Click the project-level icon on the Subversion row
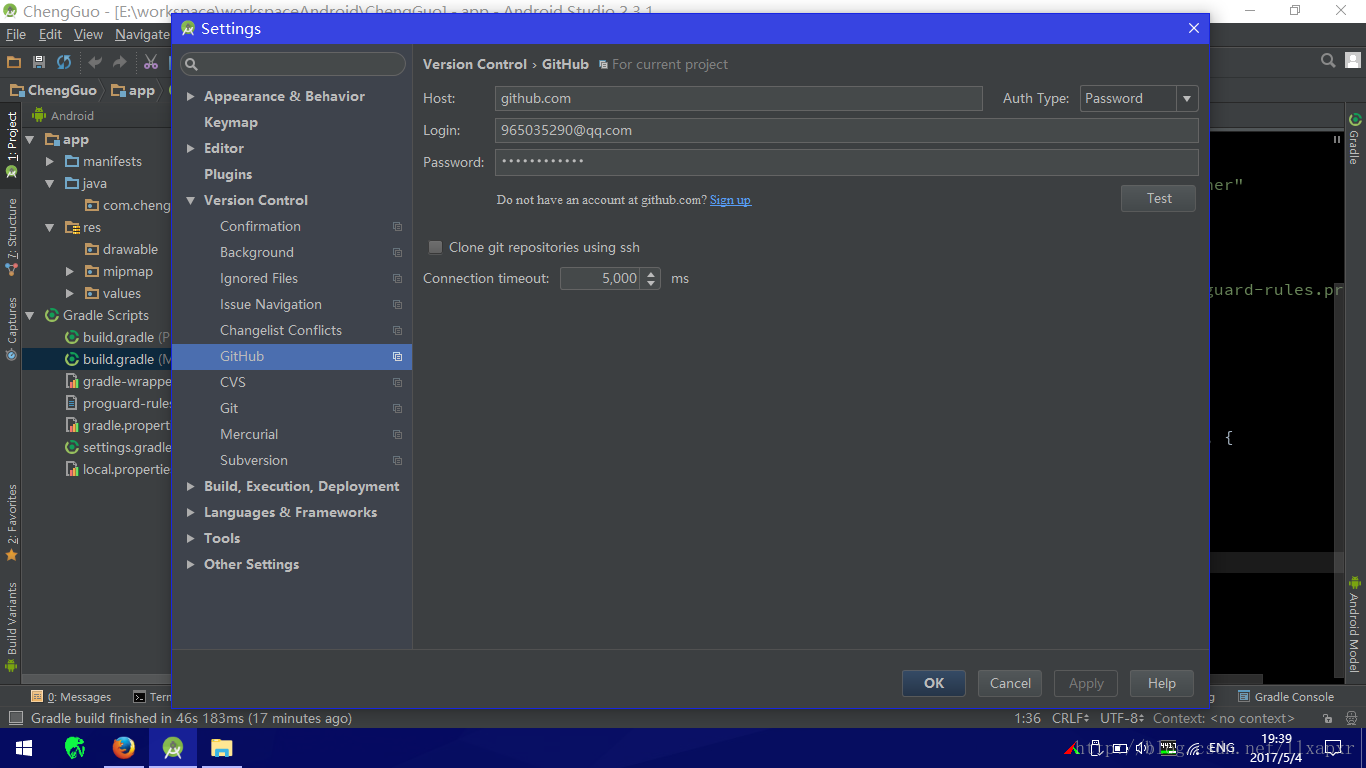 397,461
